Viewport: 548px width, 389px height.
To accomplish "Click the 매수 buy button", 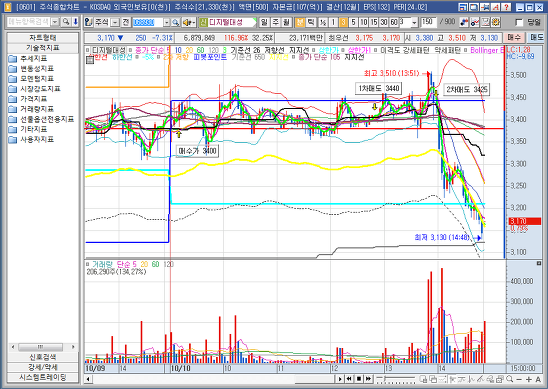I will pyautogui.click(x=514, y=38).
